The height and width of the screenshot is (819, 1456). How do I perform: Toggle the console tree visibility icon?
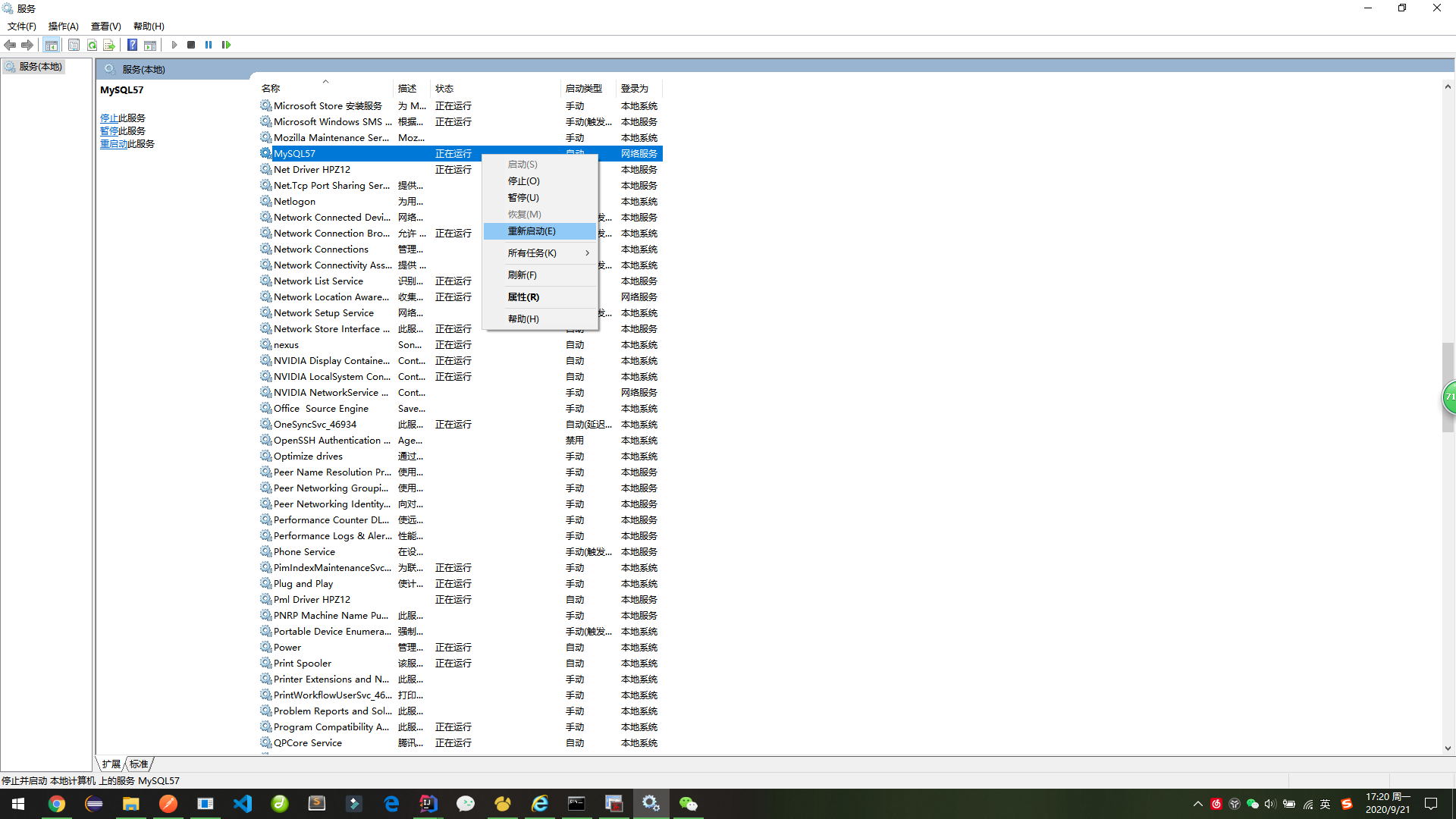click(x=52, y=45)
